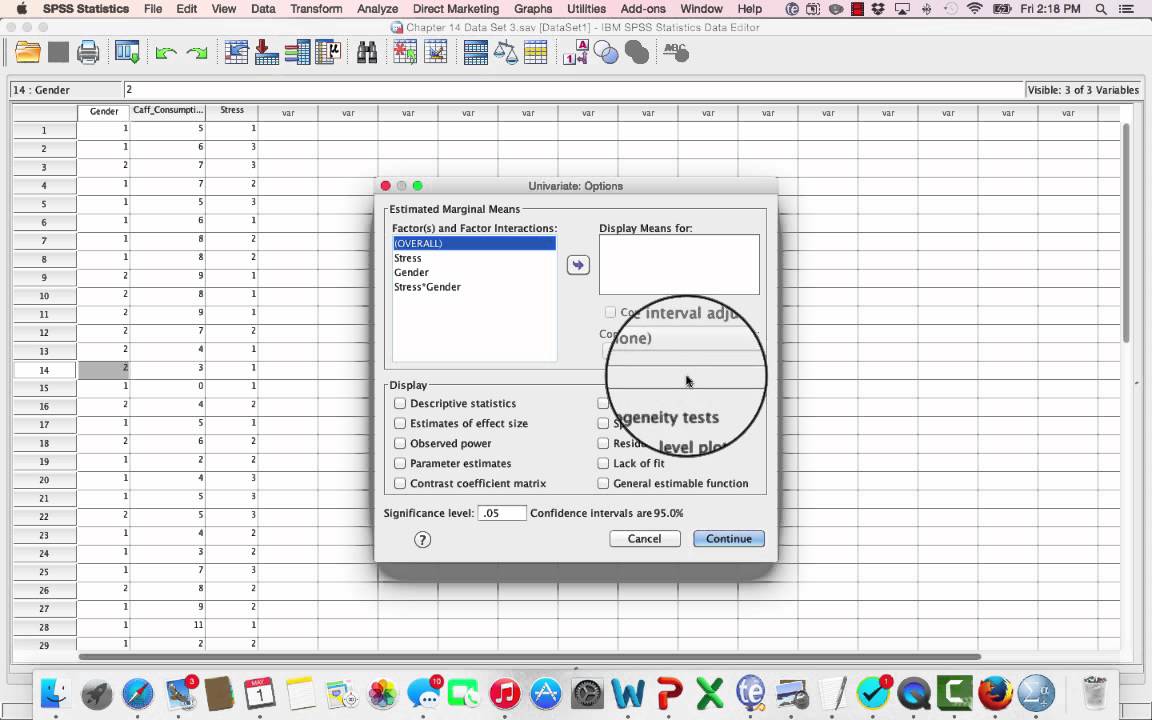The height and width of the screenshot is (720, 1152).
Task: Click the Save document toolbar icon
Action: click(x=58, y=53)
